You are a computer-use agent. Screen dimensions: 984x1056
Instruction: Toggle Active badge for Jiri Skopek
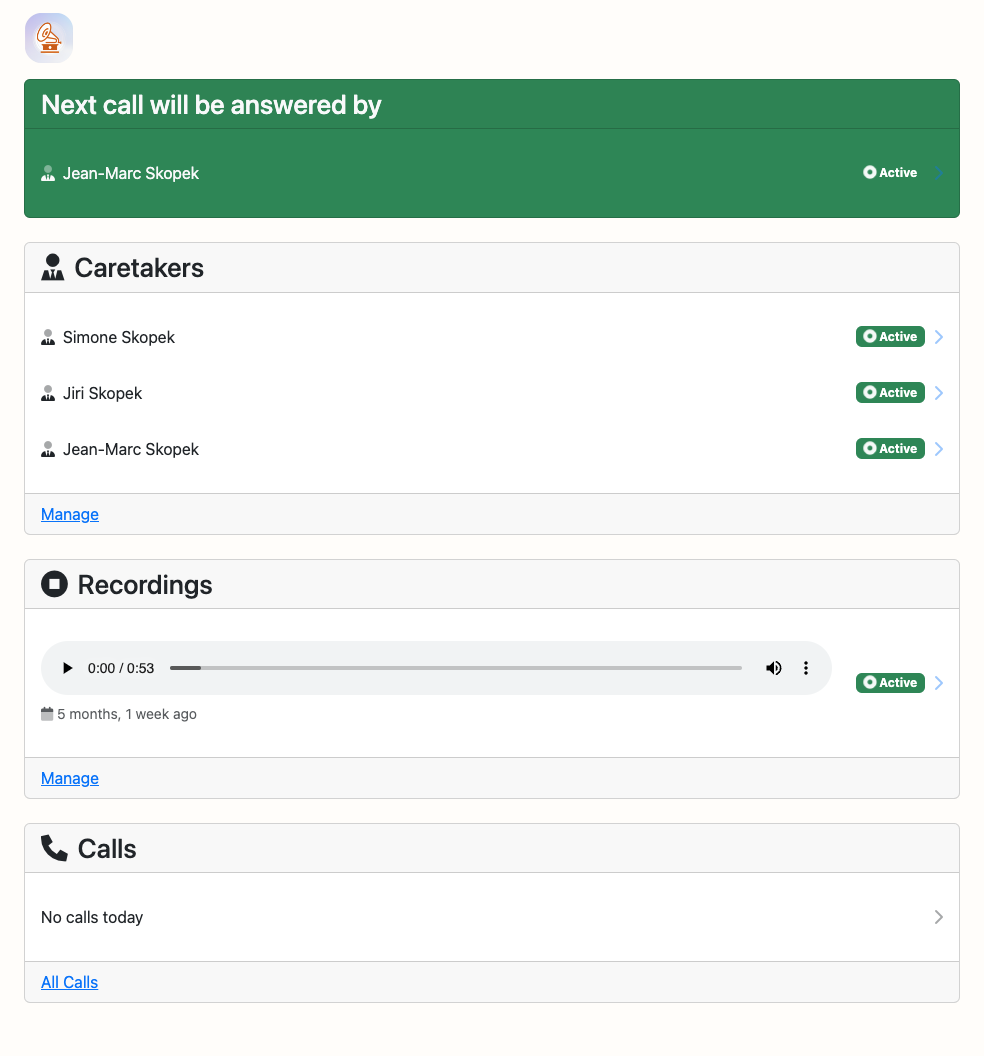[890, 393]
